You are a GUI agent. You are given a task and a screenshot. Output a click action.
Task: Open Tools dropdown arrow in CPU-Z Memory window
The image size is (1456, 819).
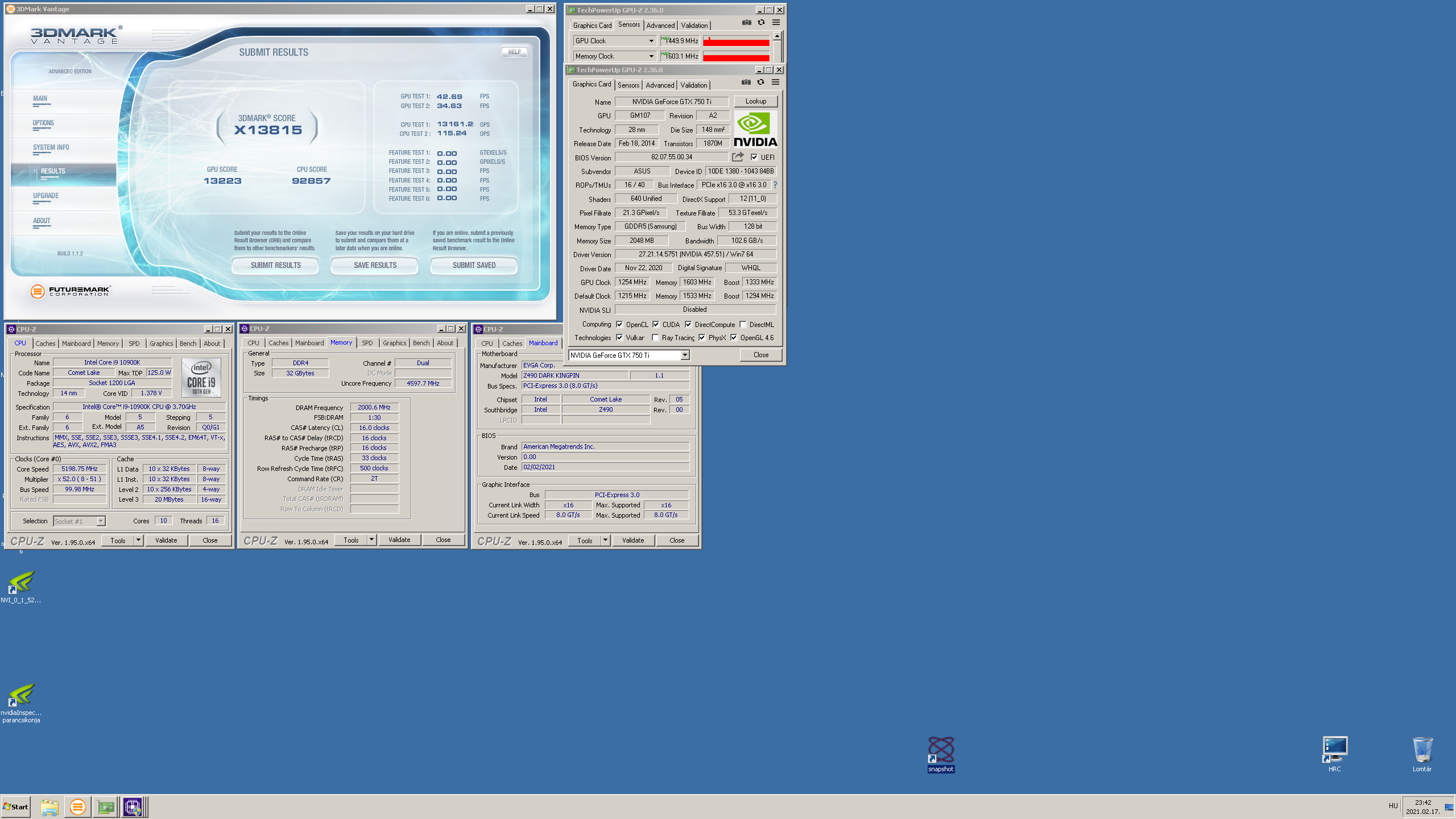pyautogui.click(x=371, y=540)
